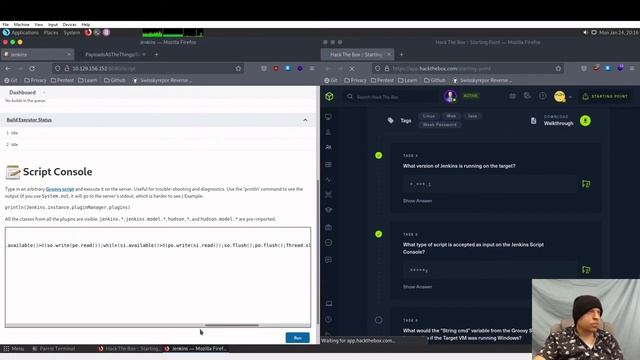
Task: Open Firefox hamburger menu in Jenkins window
Action: [x=312, y=69]
